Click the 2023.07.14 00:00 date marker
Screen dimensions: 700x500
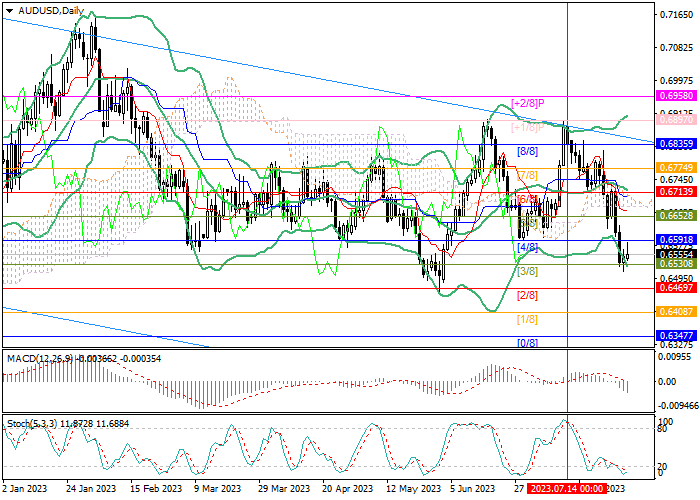point(567,488)
